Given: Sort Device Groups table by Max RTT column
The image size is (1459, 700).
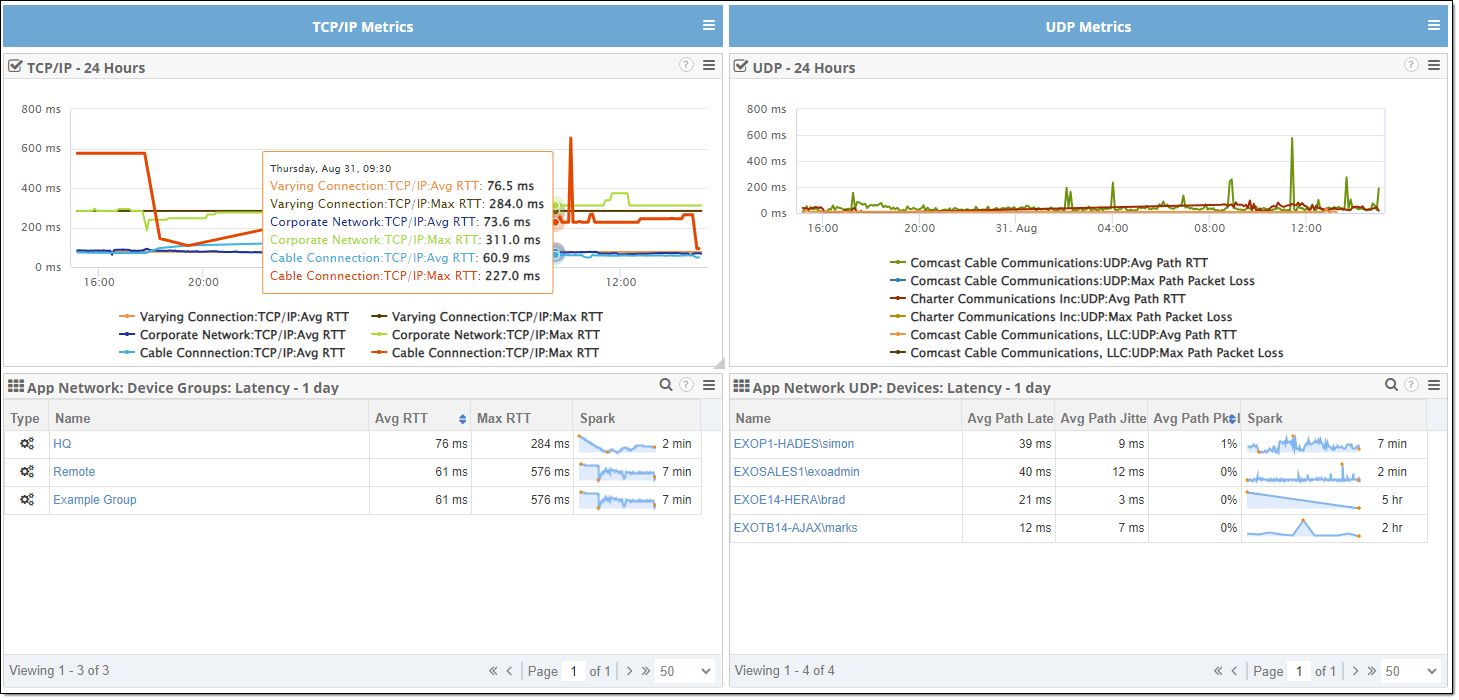Looking at the screenshot, I should [522, 419].
